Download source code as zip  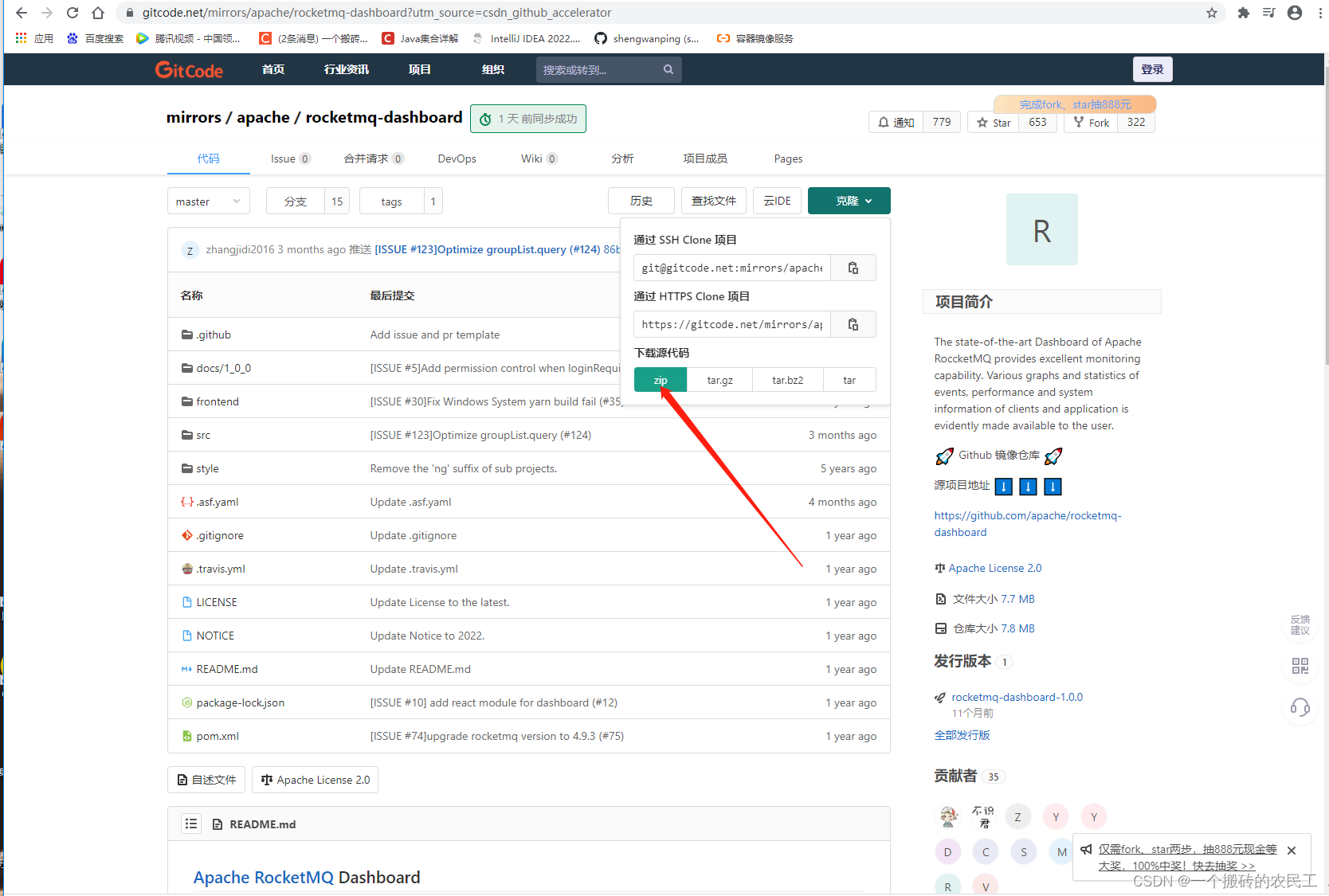pos(661,380)
